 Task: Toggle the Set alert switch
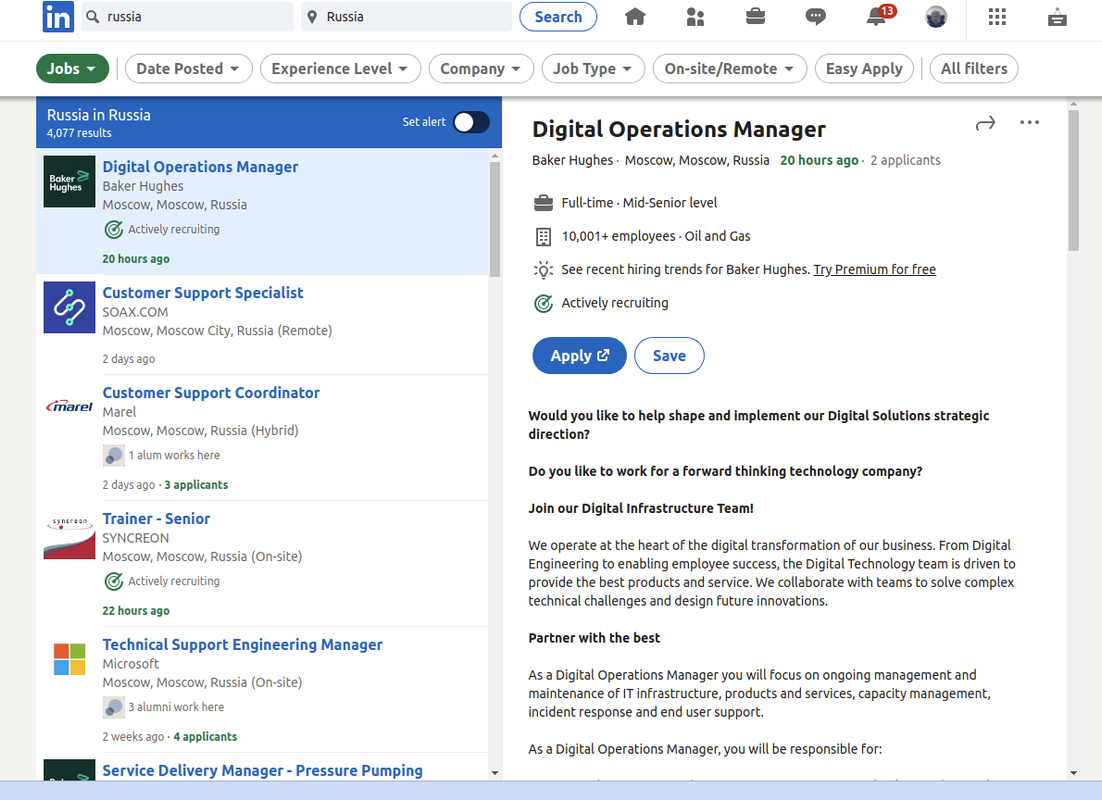pos(471,122)
